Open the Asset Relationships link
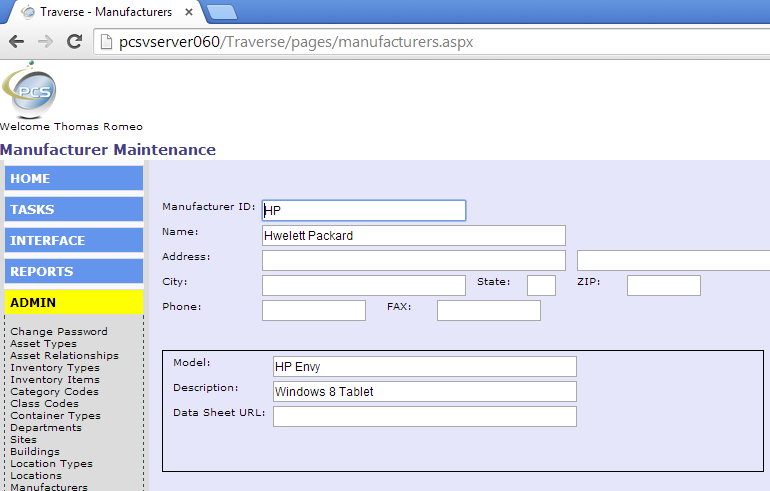 64,355
